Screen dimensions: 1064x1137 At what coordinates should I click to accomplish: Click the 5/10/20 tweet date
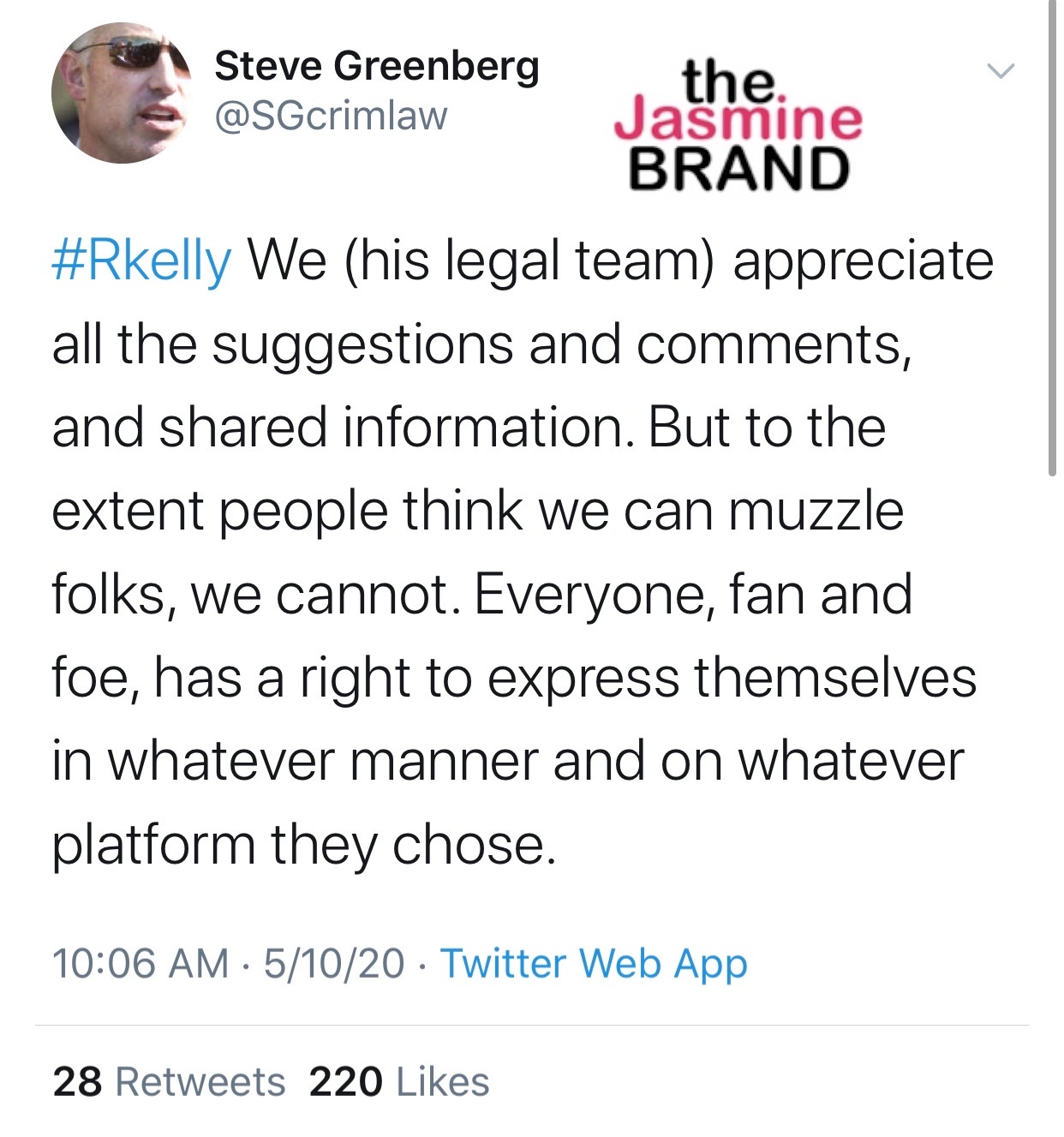[334, 963]
